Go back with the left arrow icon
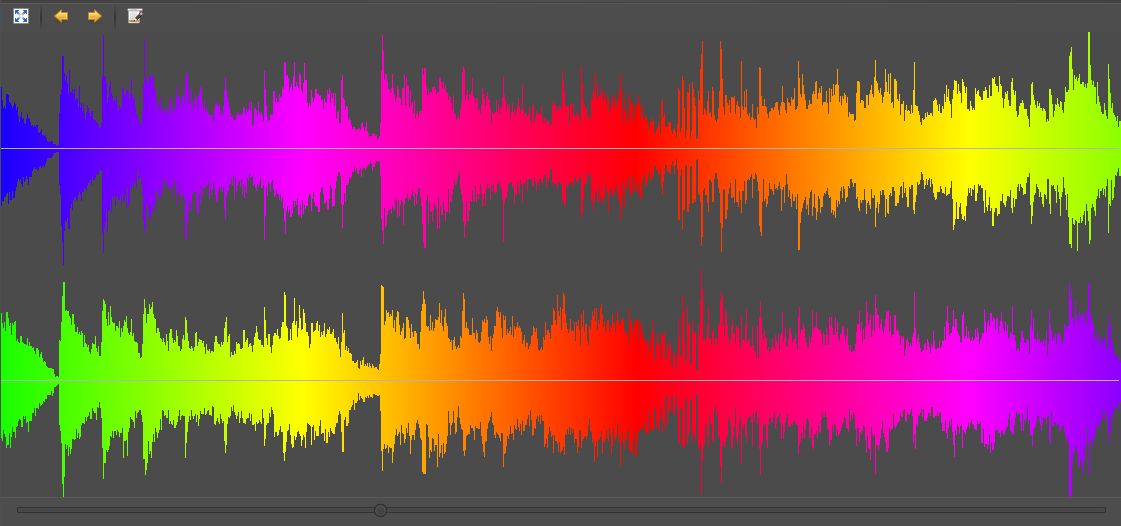1121x526 pixels. (x=61, y=16)
